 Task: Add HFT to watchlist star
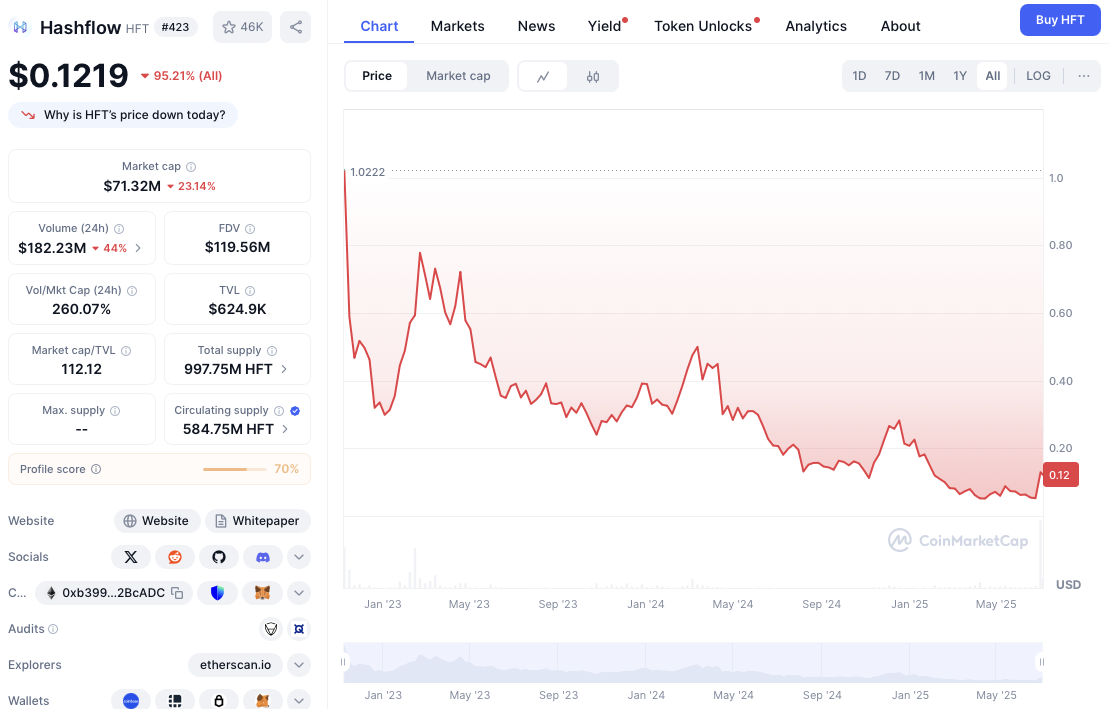(242, 27)
